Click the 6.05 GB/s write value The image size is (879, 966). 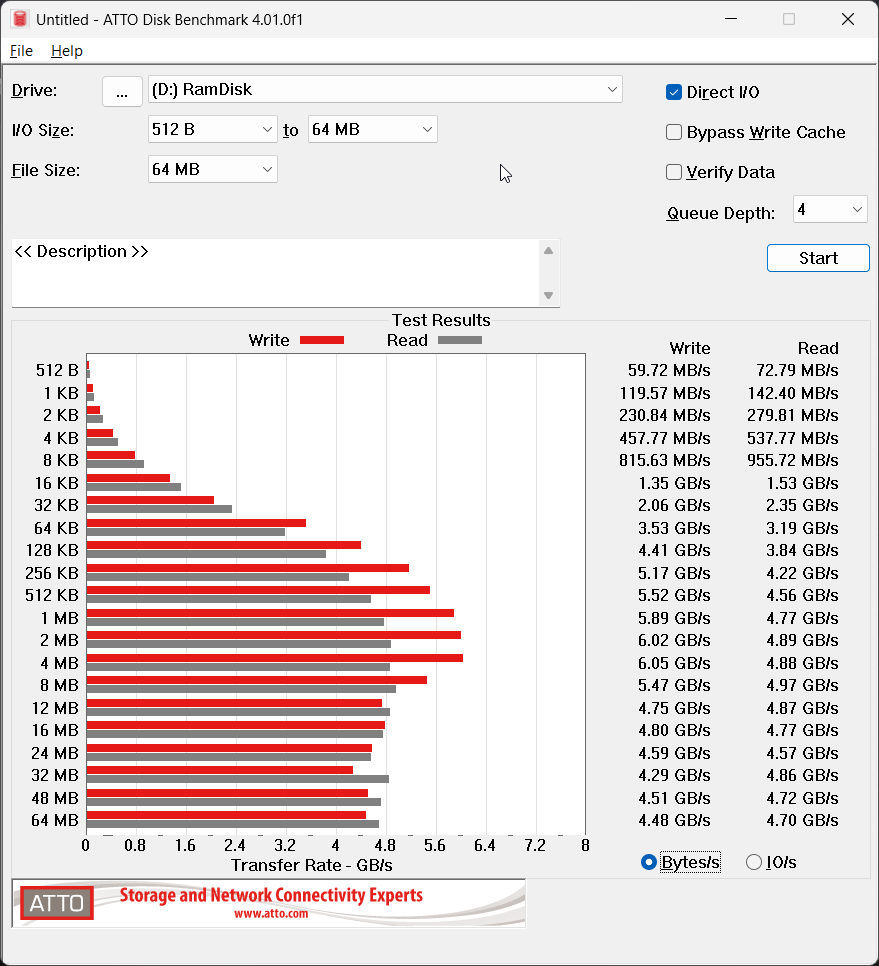tap(674, 663)
